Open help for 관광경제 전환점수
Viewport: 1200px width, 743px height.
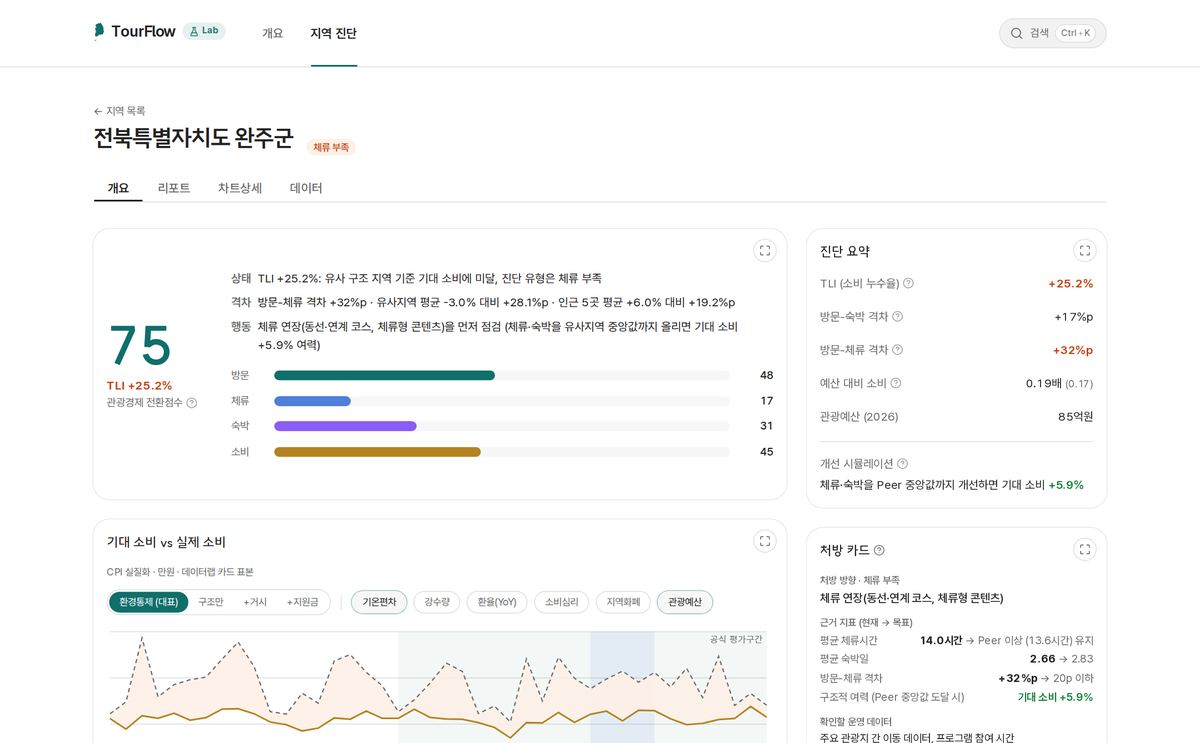point(192,403)
